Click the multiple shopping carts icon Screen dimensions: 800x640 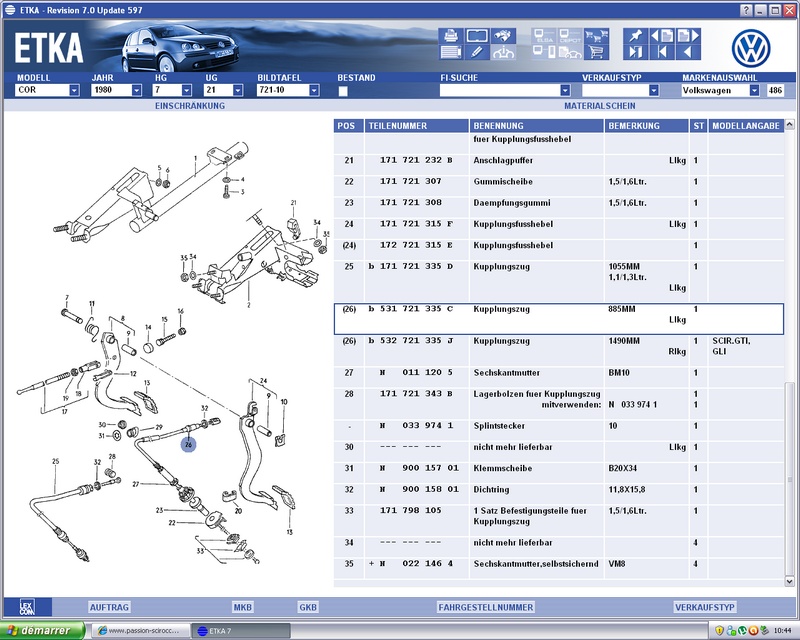(596, 36)
